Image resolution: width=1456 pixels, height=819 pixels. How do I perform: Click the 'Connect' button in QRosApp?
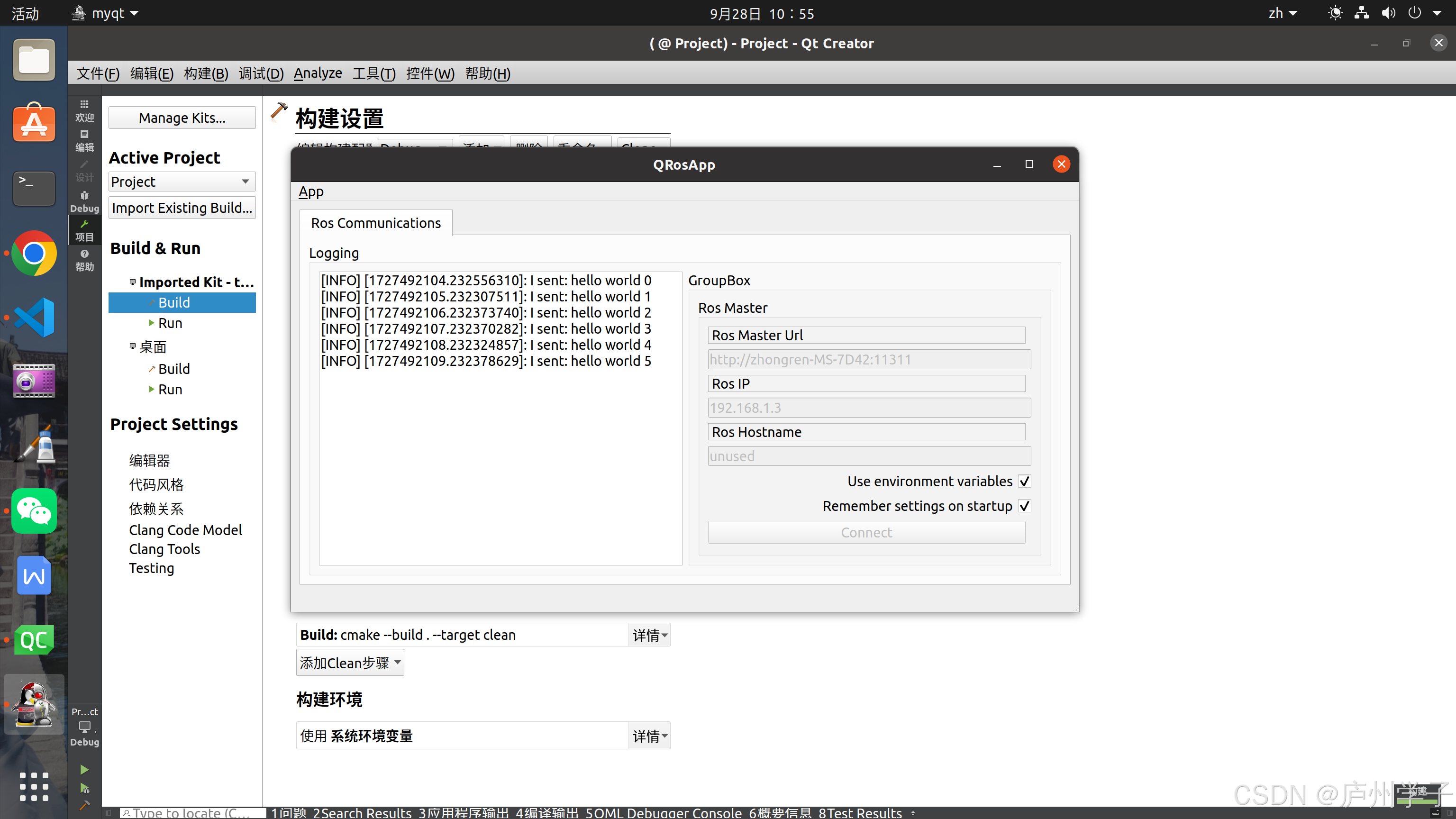click(866, 531)
